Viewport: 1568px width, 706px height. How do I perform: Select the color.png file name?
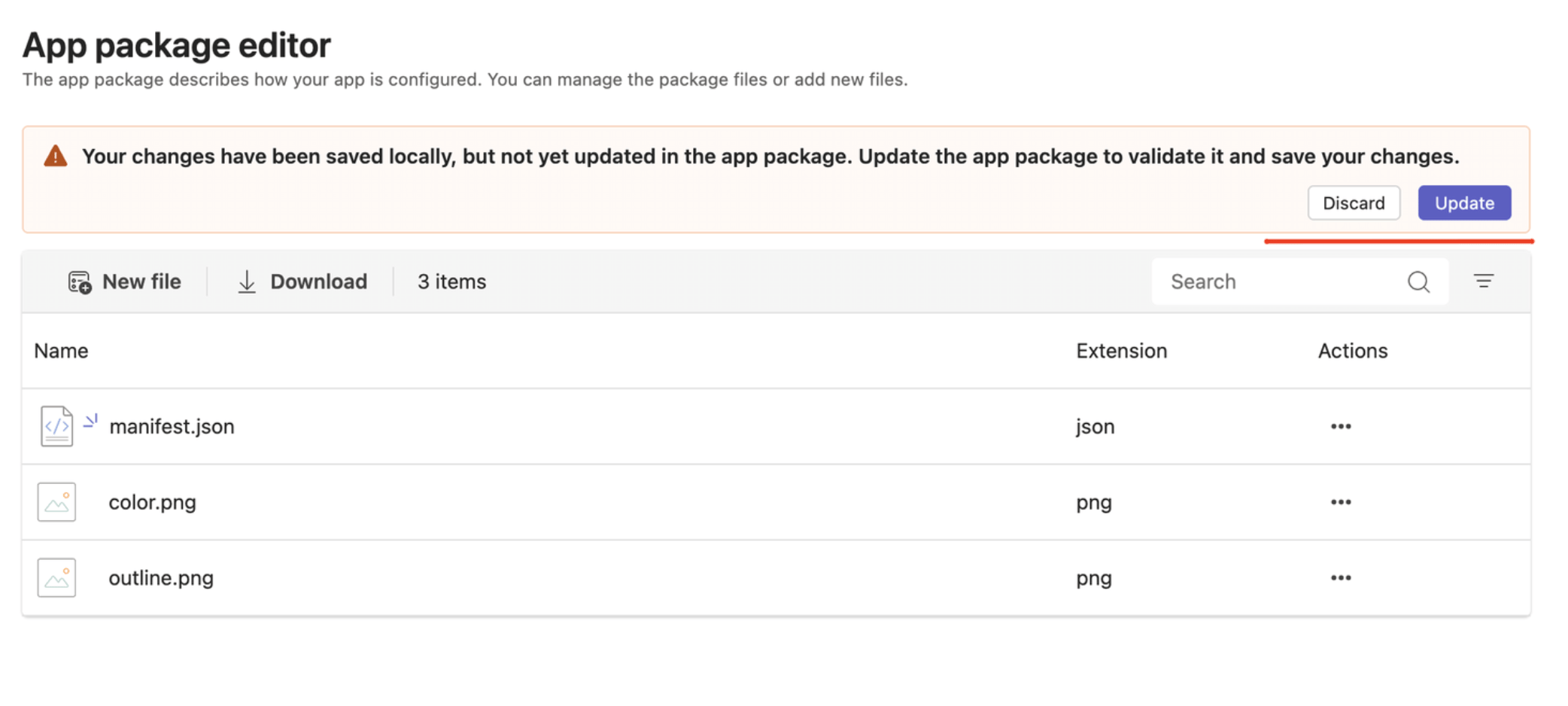[152, 502]
